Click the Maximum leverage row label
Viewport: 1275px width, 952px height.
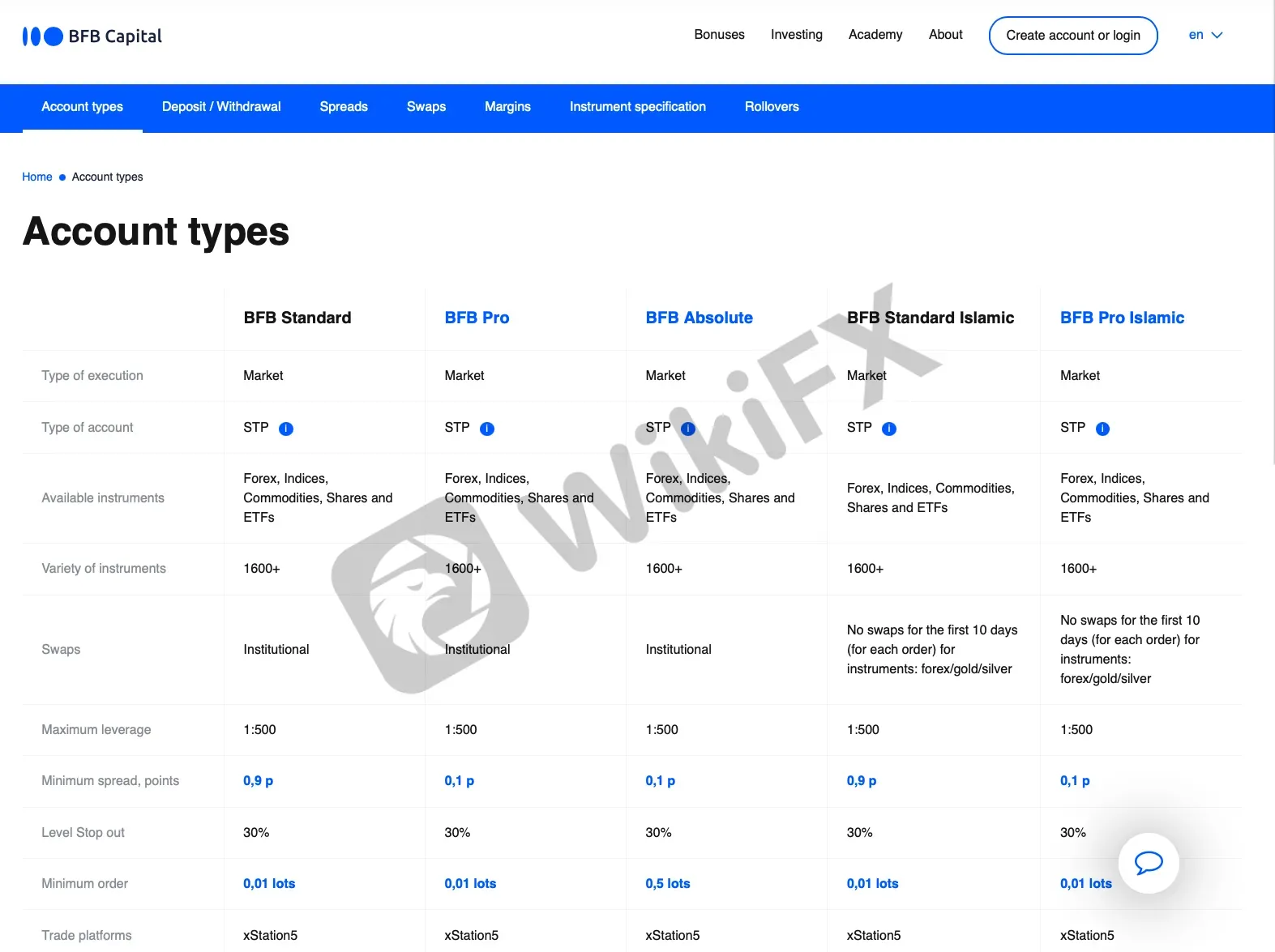[96, 730]
